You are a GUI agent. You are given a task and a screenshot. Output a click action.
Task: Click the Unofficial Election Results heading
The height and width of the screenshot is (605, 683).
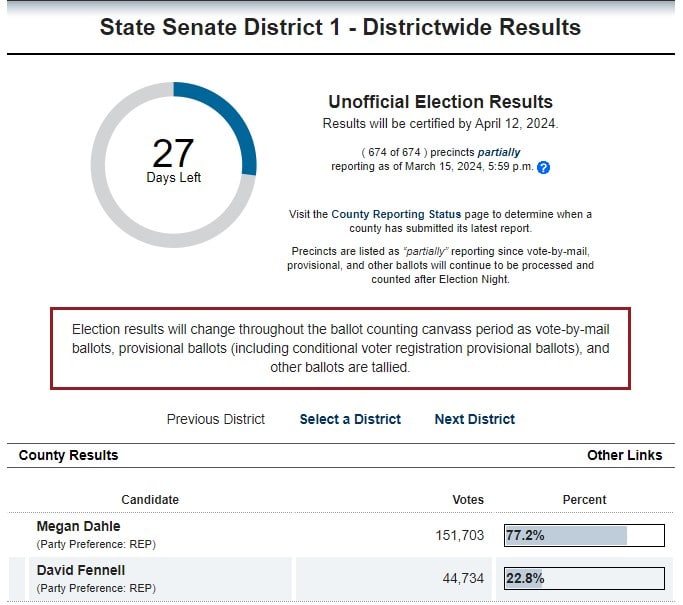coord(440,102)
